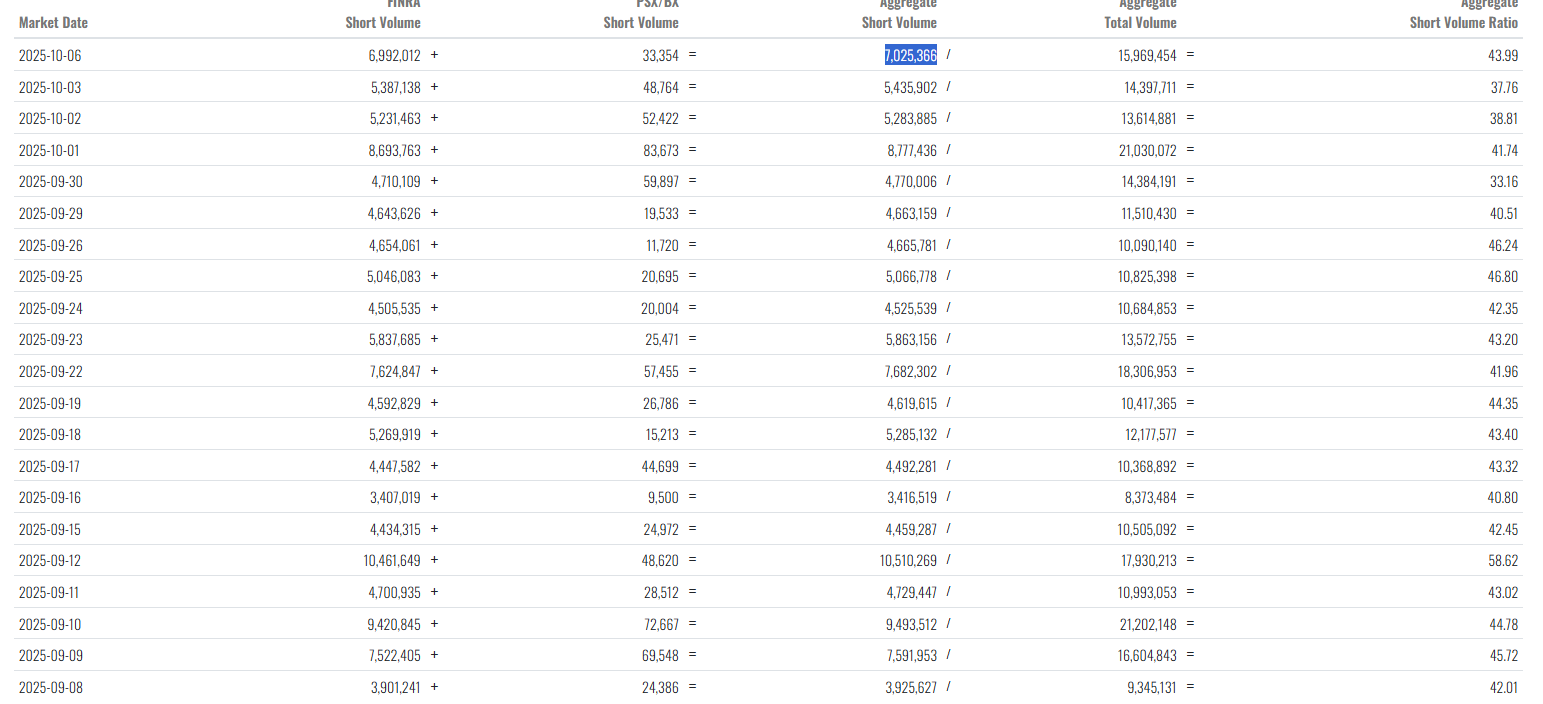Click aggregate short volume 4,729,447
The image size is (1543, 704).
(912, 593)
